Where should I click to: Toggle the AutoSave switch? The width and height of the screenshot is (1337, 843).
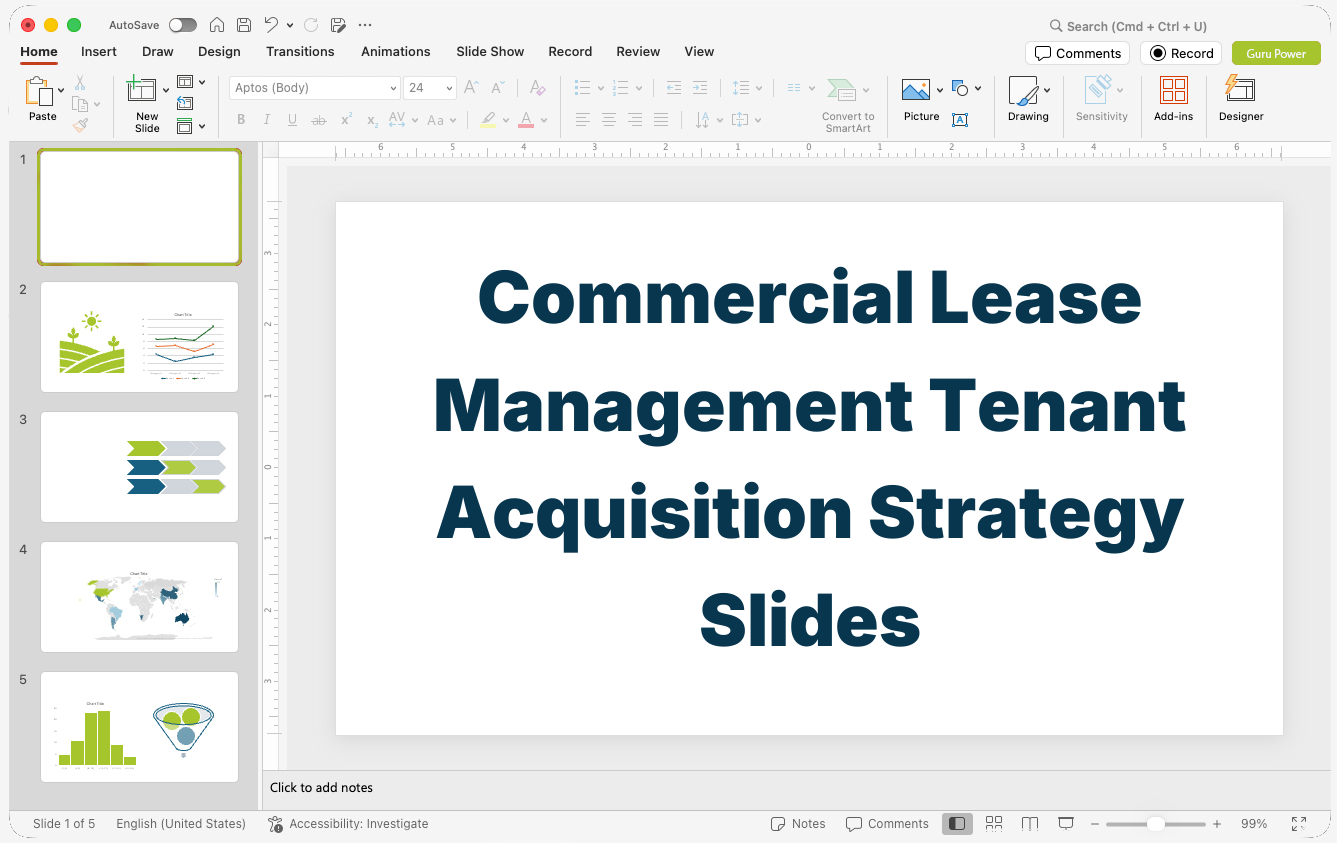(183, 25)
